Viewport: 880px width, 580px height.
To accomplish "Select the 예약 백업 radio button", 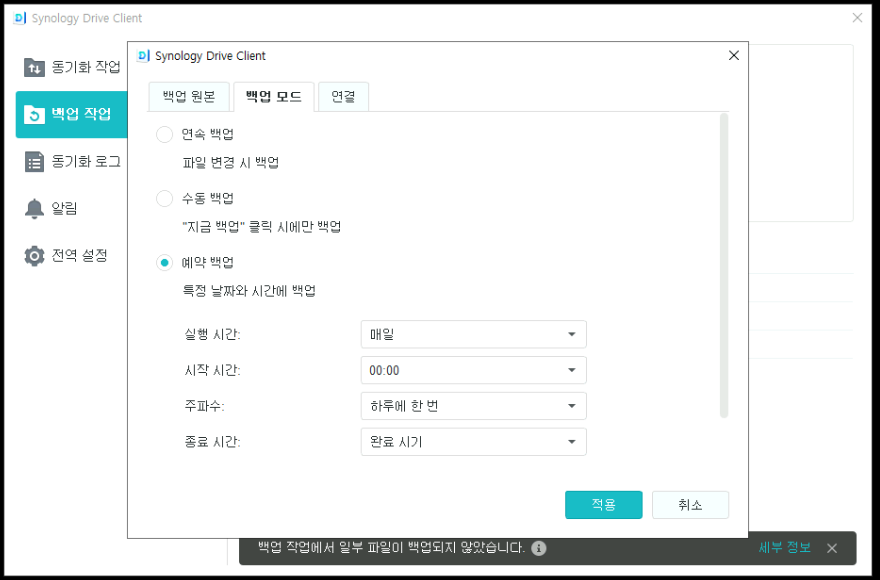I will click(164, 262).
